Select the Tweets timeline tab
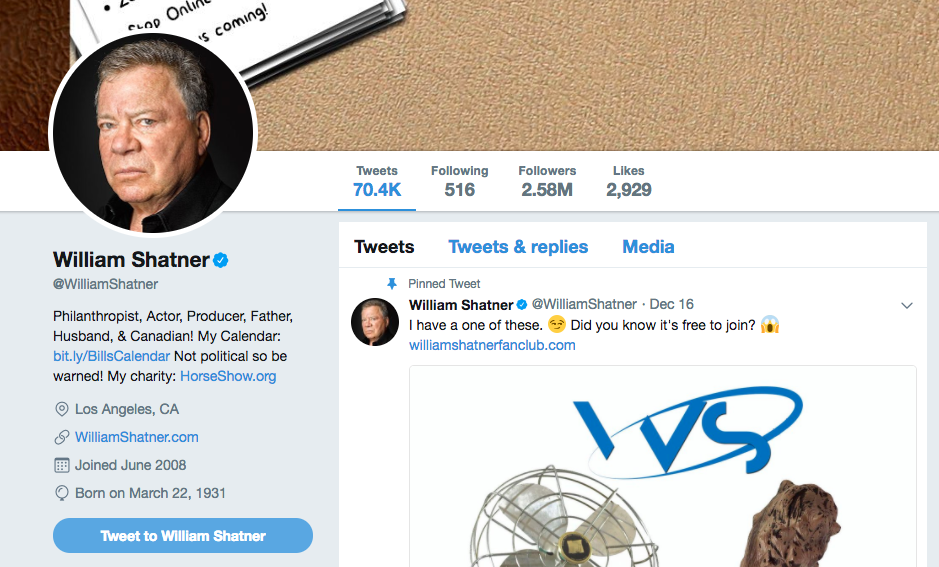This screenshot has width=939, height=567. (384, 247)
